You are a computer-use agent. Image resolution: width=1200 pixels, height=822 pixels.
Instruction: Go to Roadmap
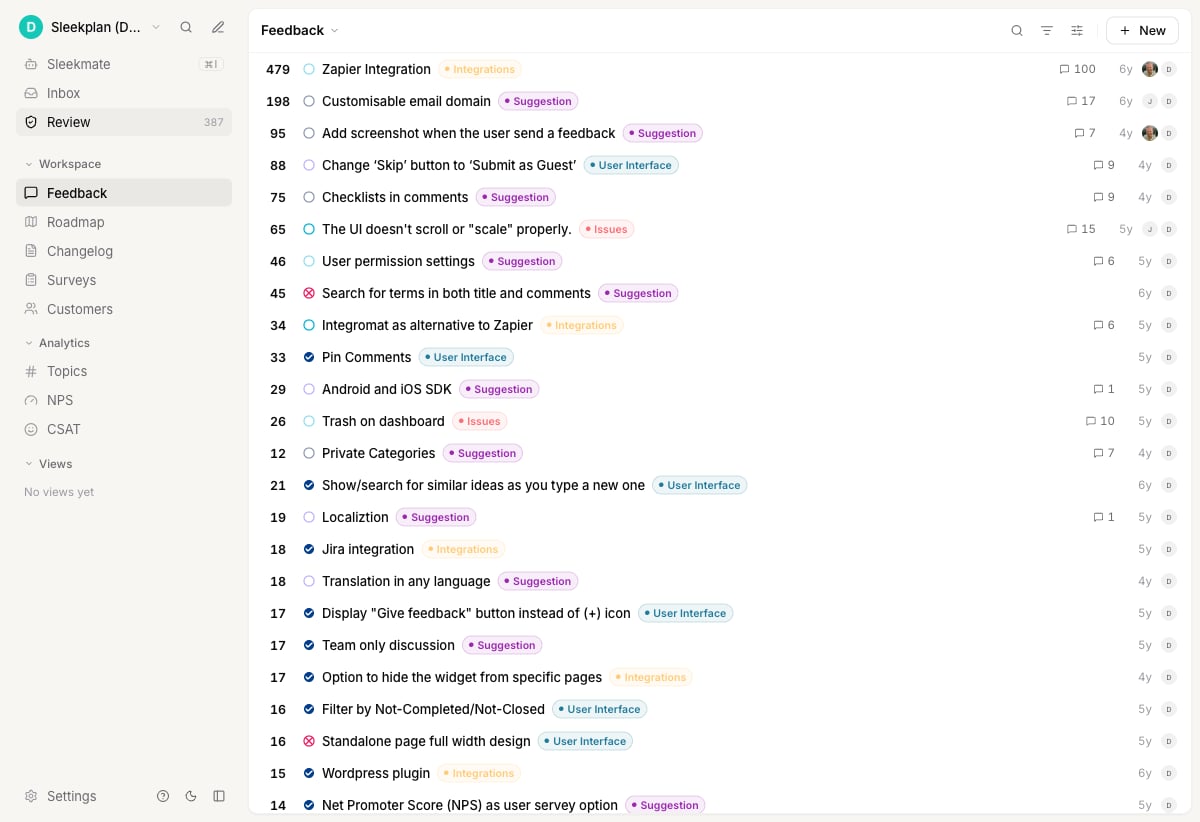(124, 222)
